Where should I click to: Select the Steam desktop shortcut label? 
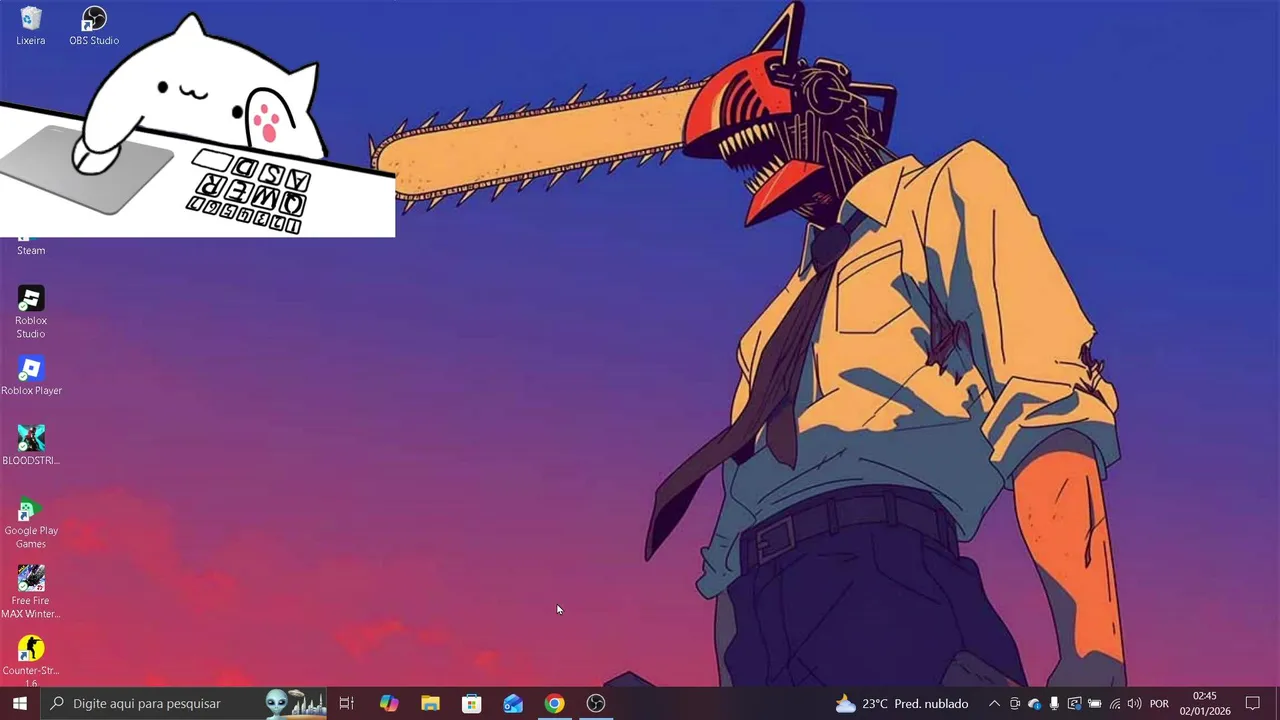point(31,251)
